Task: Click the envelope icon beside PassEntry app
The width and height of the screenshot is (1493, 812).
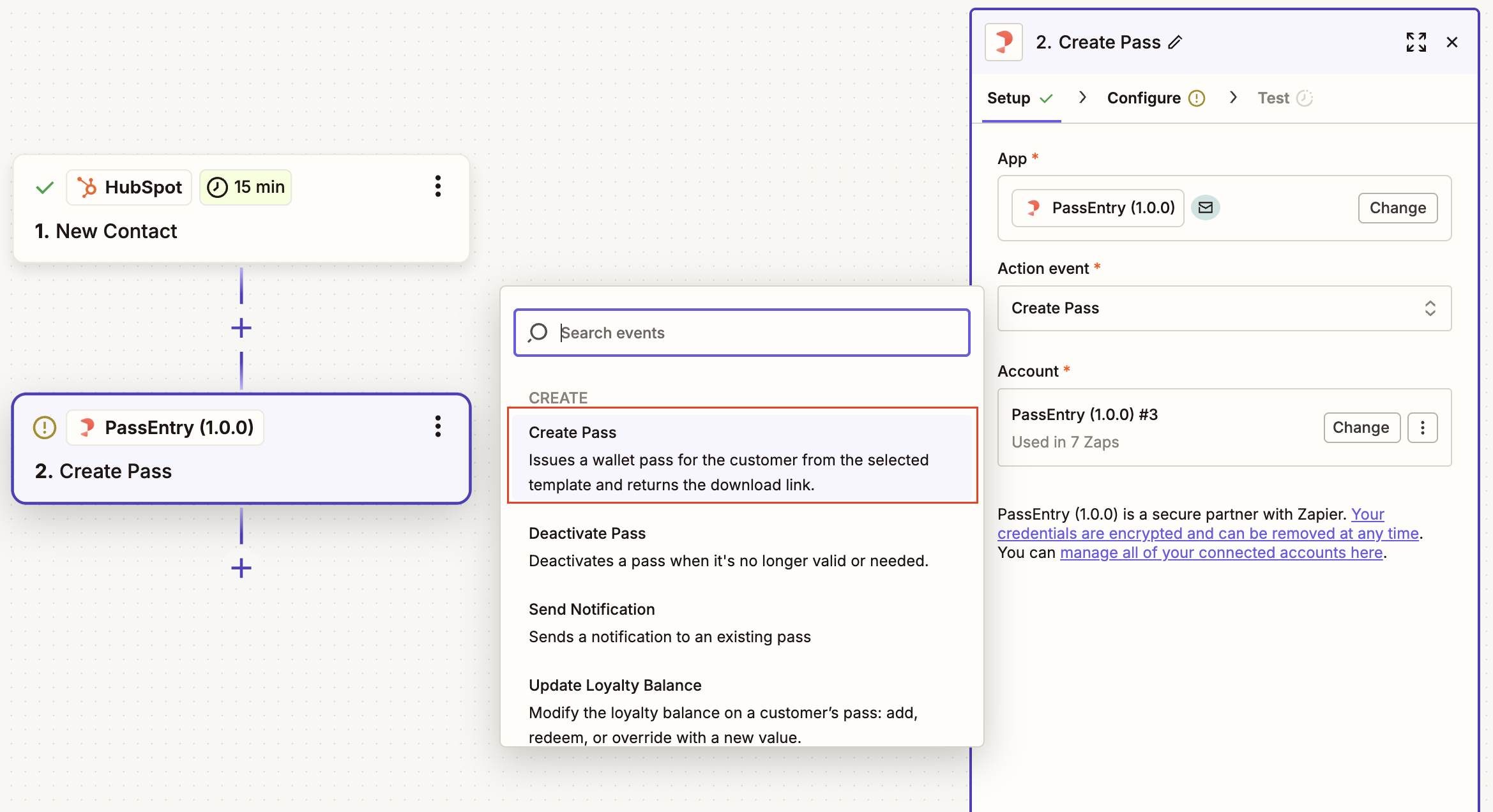Action: click(1206, 207)
